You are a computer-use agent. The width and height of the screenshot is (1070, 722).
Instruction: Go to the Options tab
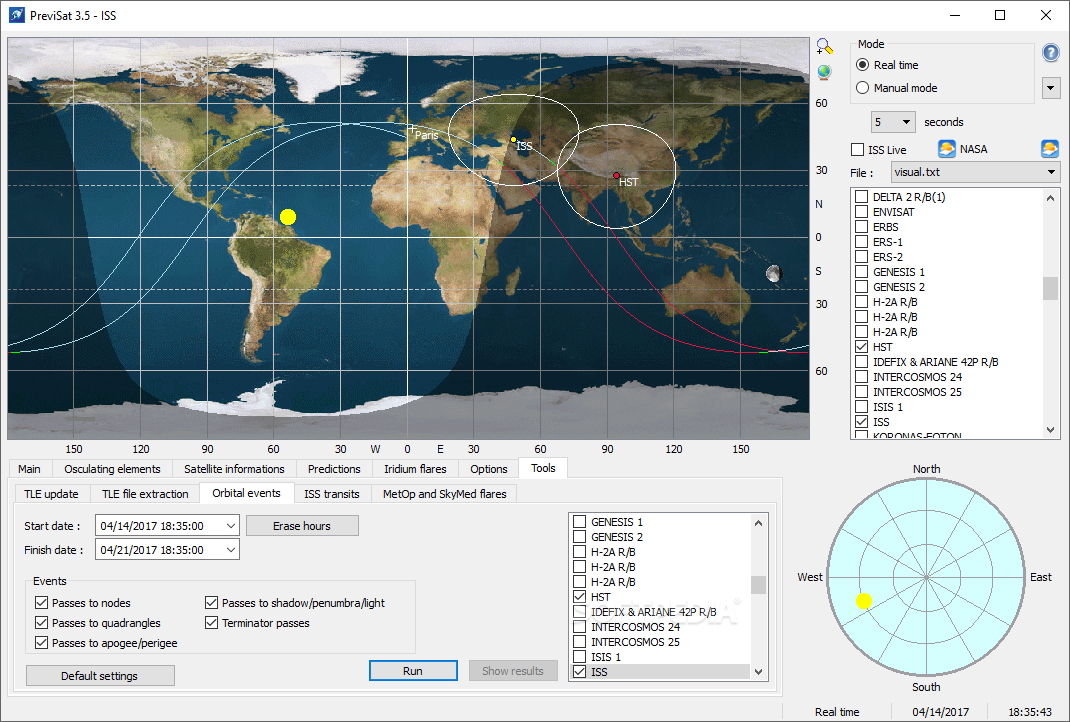(489, 469)
